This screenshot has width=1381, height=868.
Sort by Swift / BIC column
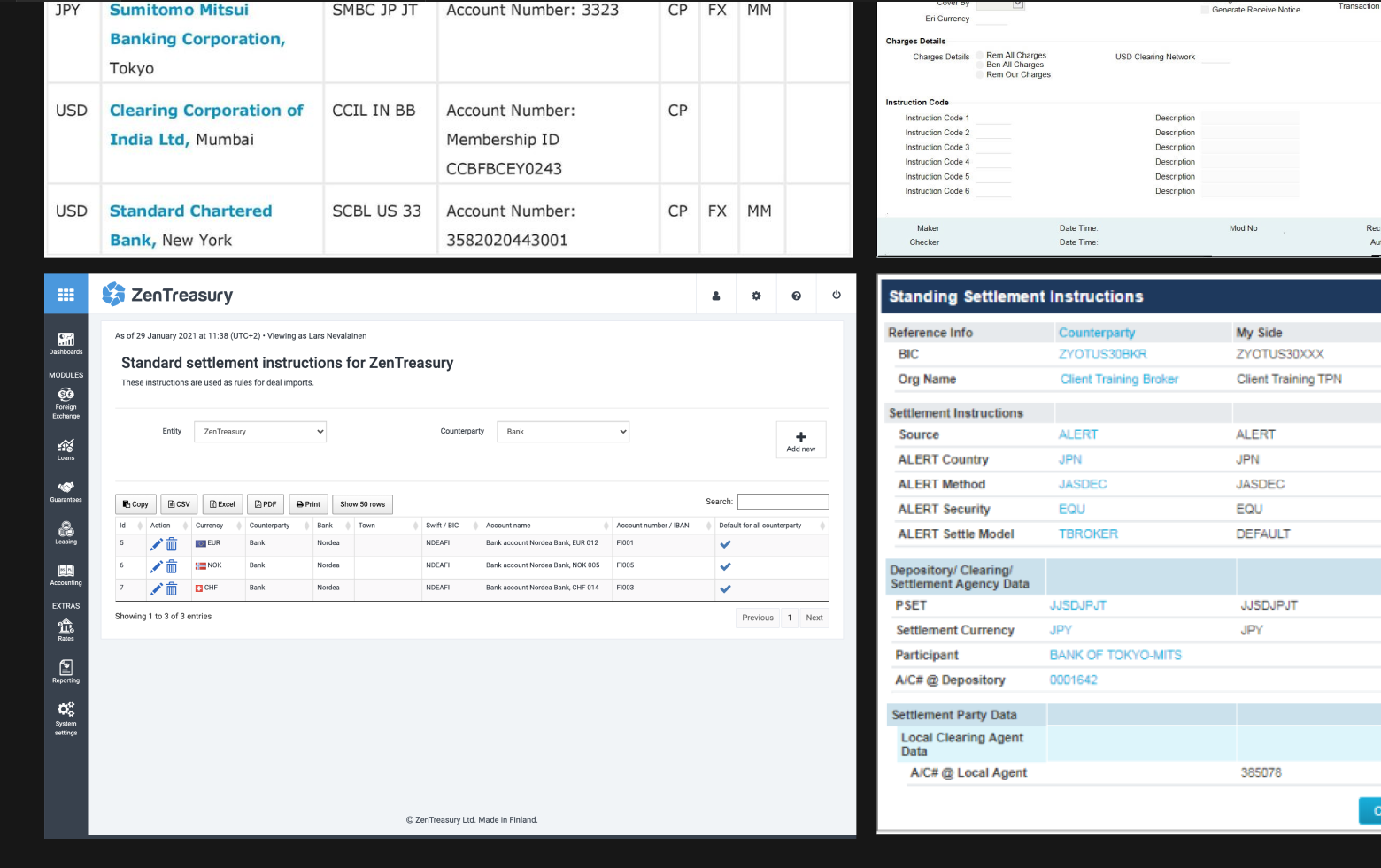pyautogui.click(x=451, y=526)
